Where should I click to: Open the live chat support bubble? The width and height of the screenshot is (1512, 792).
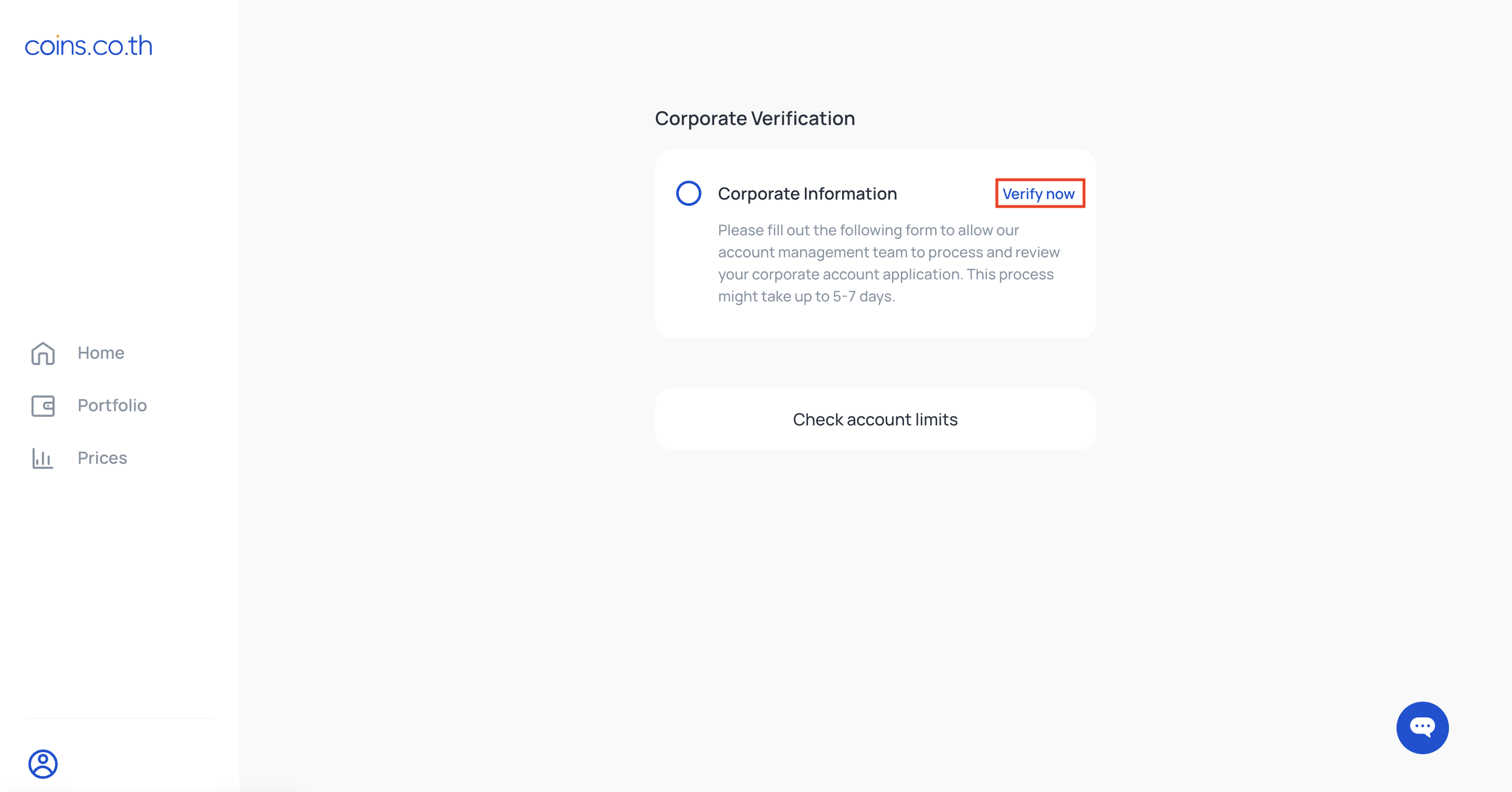[x=1422, y=727]
